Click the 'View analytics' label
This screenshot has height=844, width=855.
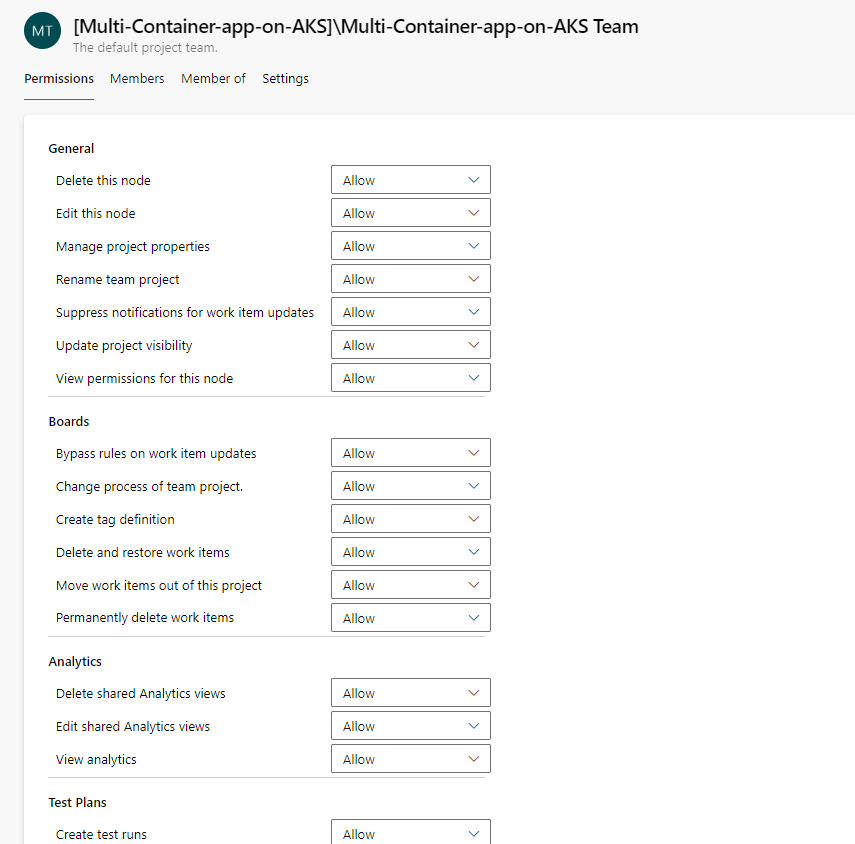(96, 759)
